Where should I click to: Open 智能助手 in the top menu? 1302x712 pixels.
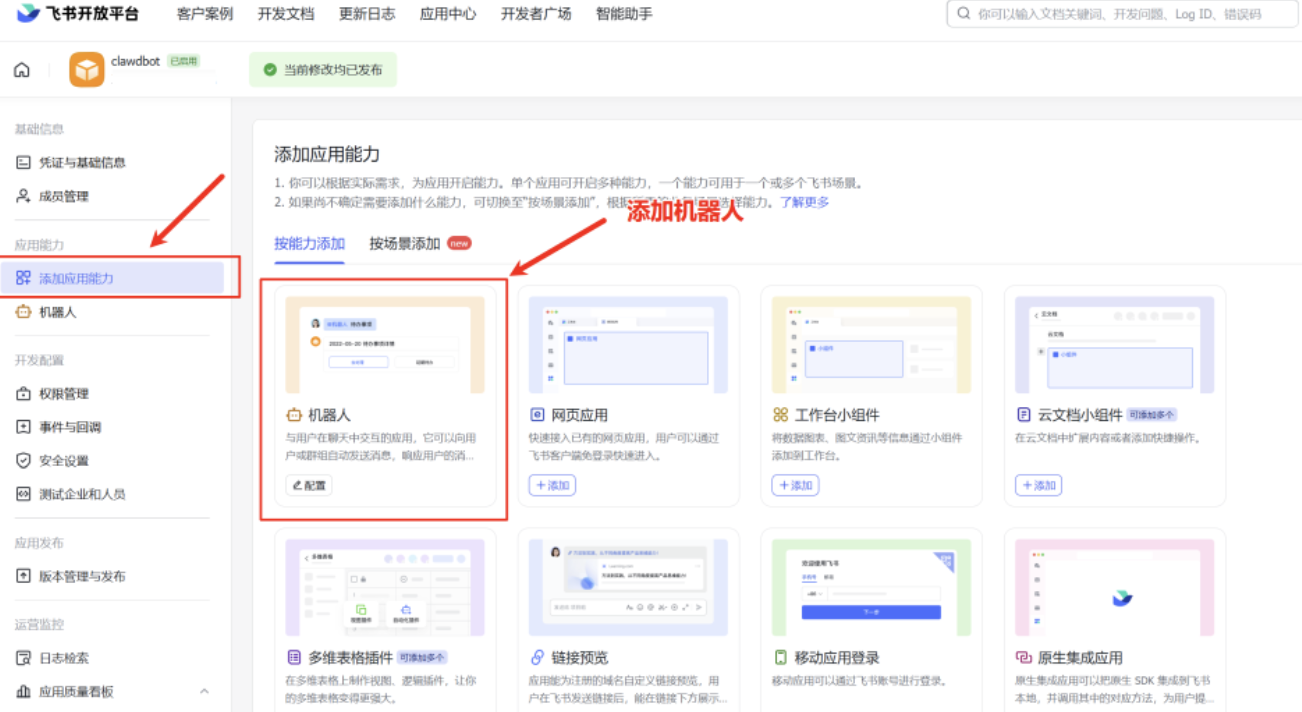pos(624,14)
